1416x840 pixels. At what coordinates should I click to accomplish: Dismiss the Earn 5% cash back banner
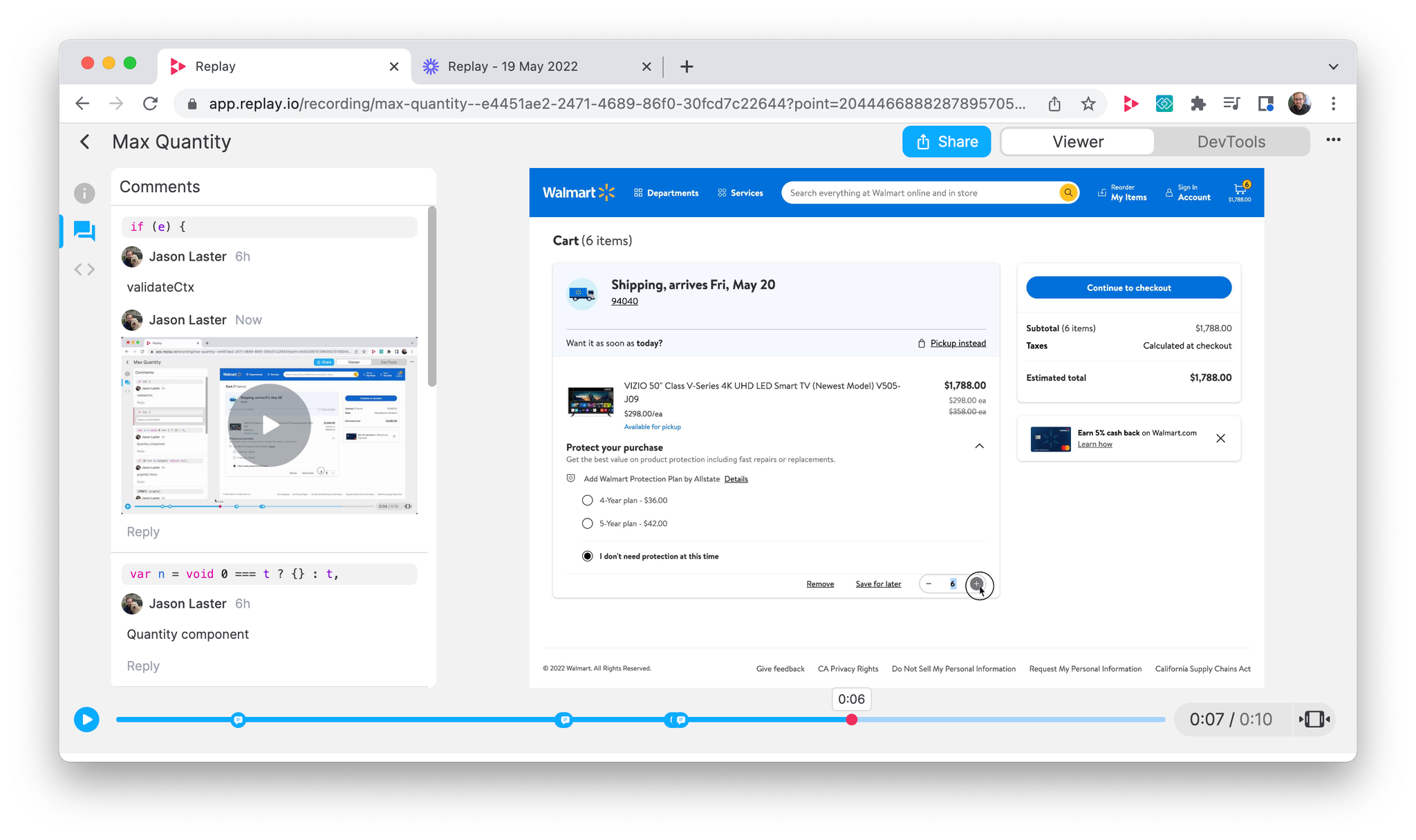pyautogui.click(x=1221, y=438)
